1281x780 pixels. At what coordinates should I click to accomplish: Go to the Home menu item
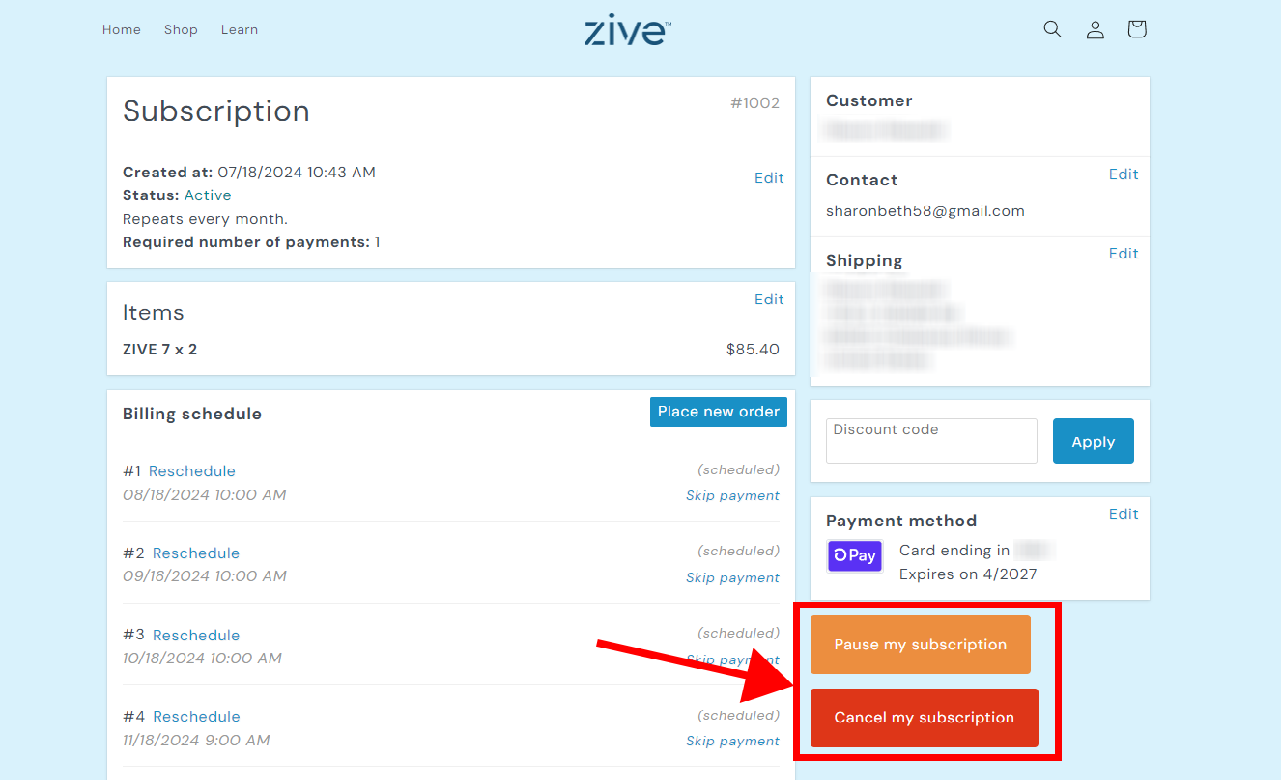(121, 30)
